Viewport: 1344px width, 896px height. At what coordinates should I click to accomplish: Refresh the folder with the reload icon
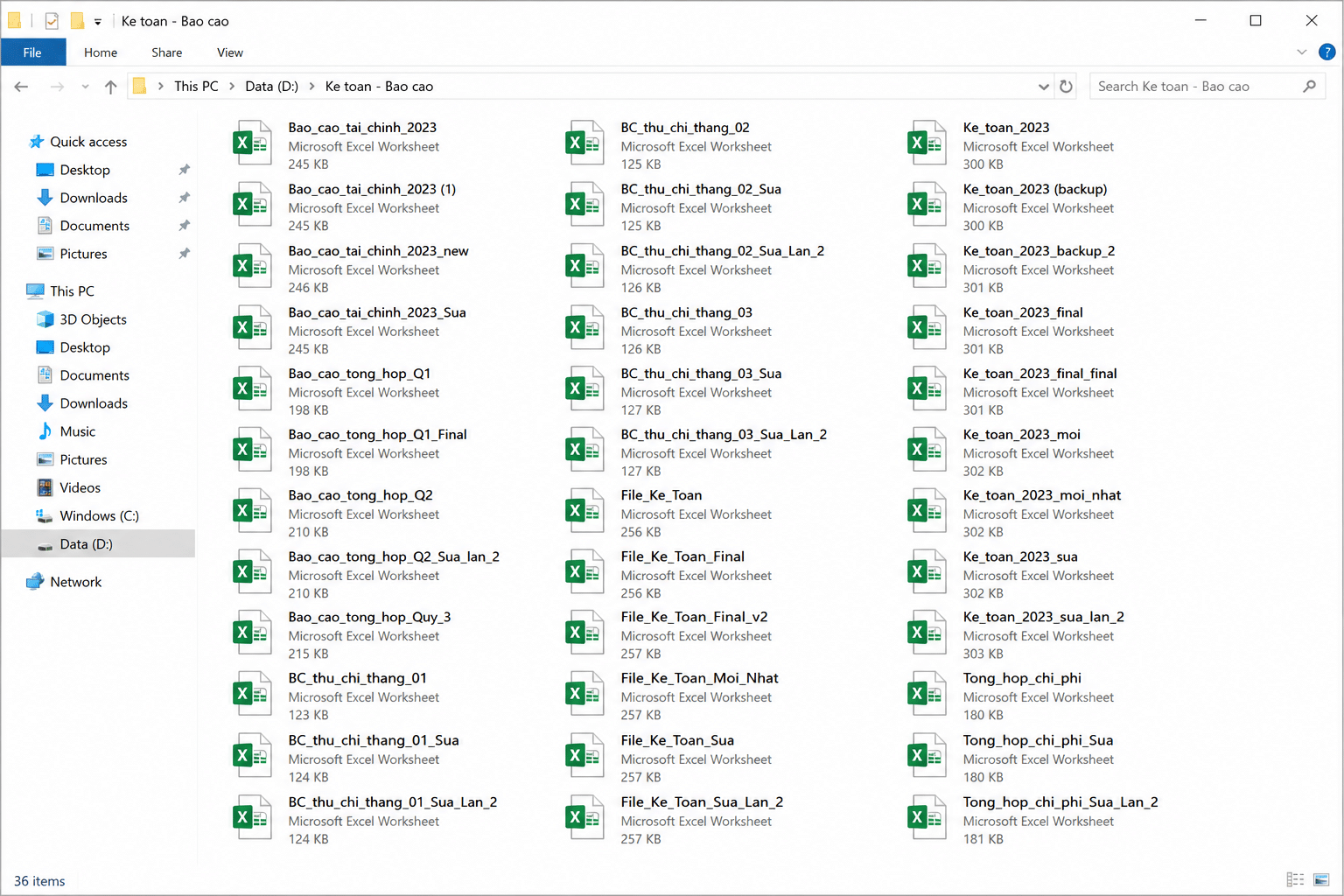click(x=1066, y=87)
